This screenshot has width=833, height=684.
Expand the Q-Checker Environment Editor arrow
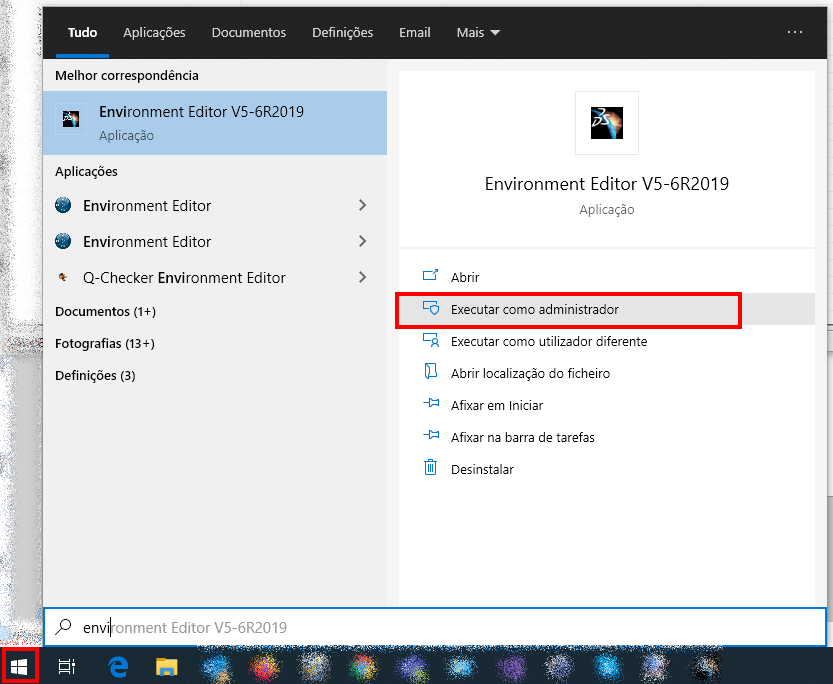pos(362,277)
